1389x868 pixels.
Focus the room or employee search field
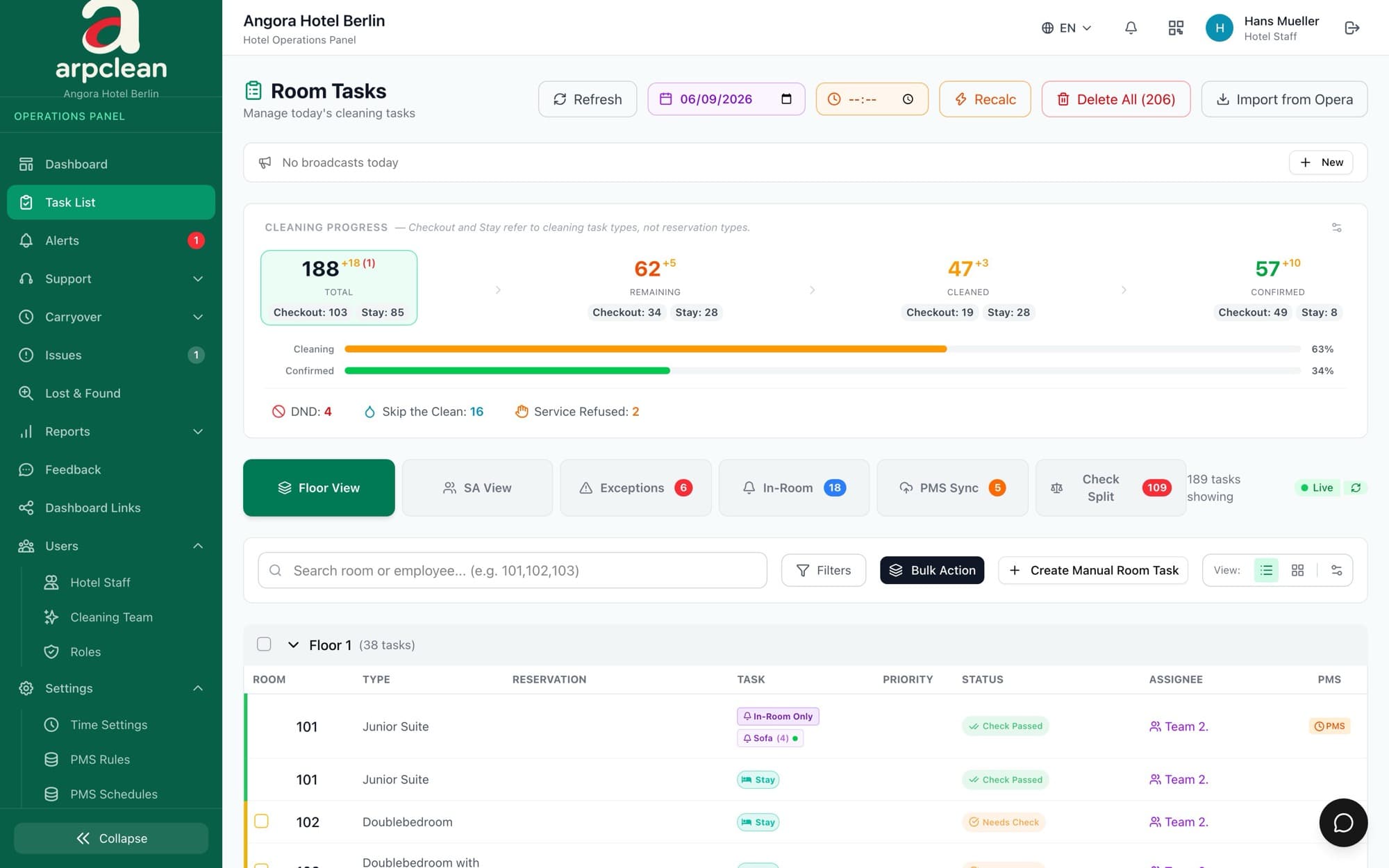pos(513,570)
